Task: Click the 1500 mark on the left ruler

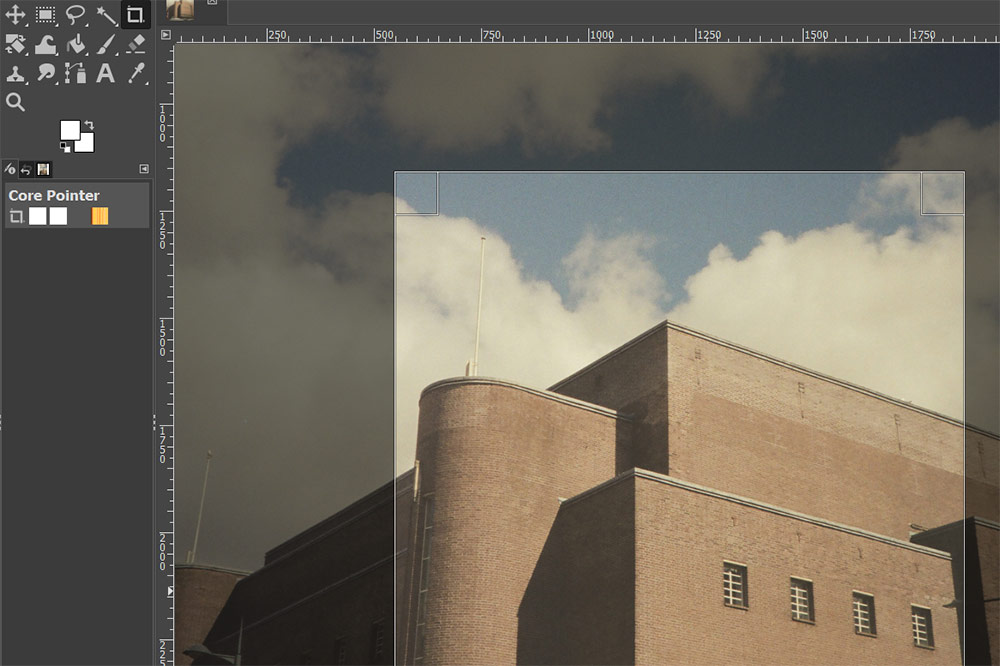Action: [x=163, y=337]
